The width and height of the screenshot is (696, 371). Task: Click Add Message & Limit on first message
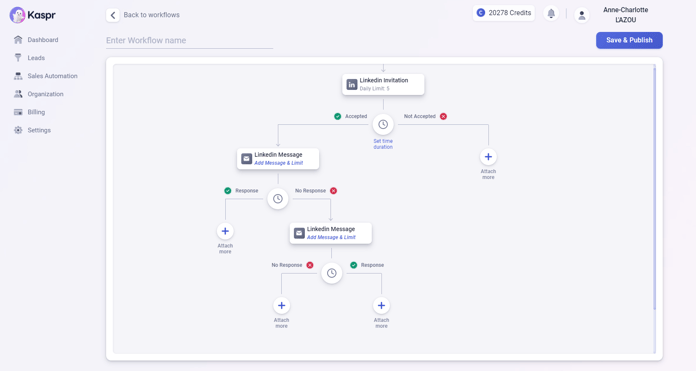(x=279, y=163)
